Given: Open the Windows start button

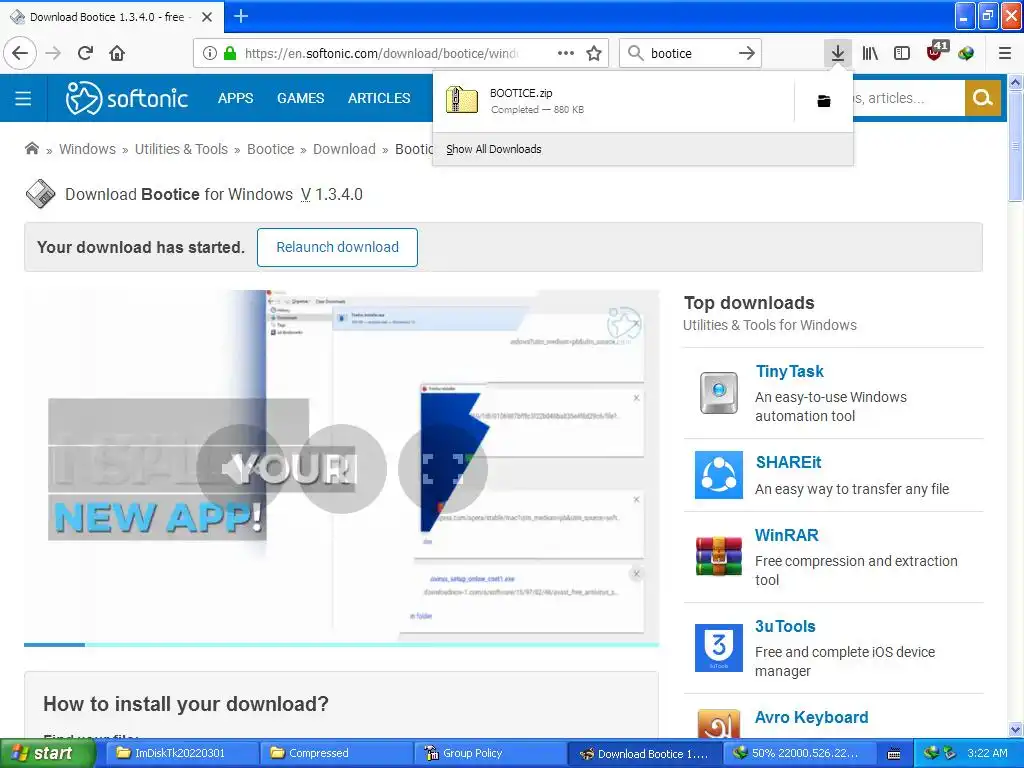Looking at the screenshot, I should 47,753.
